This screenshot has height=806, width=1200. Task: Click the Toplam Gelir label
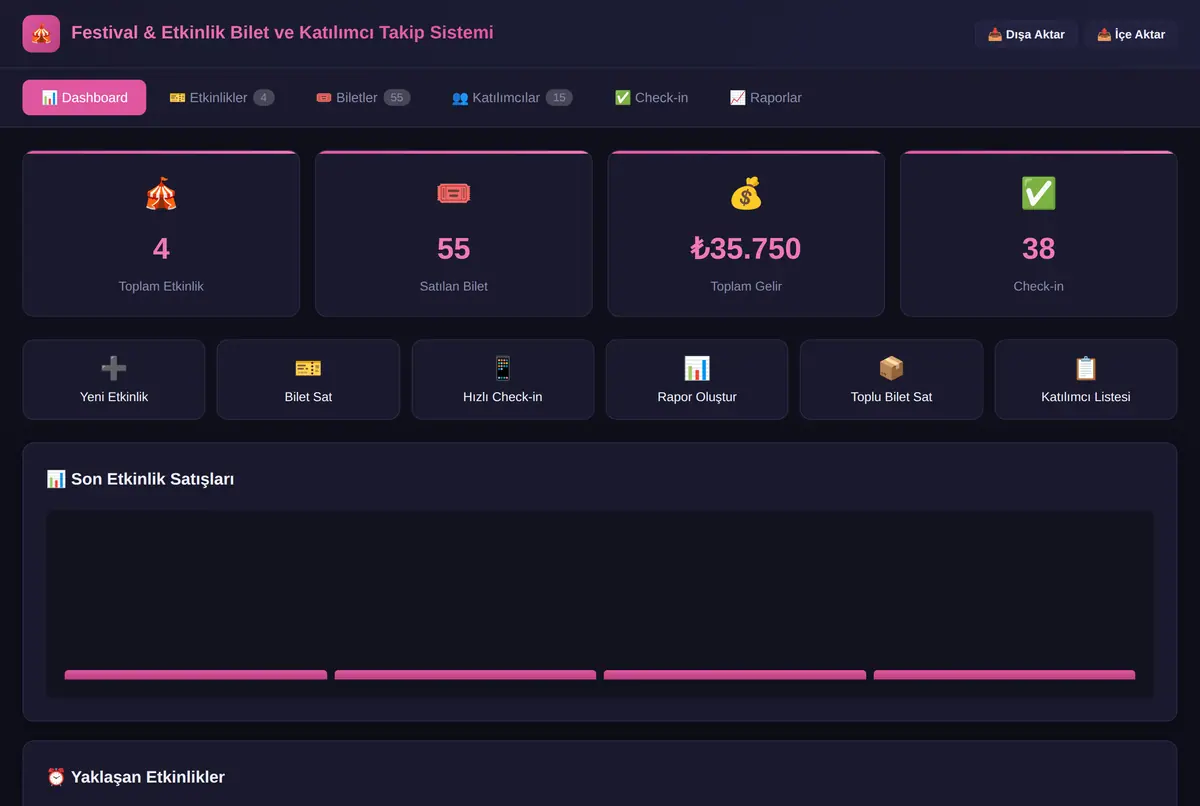pos(746,286)
